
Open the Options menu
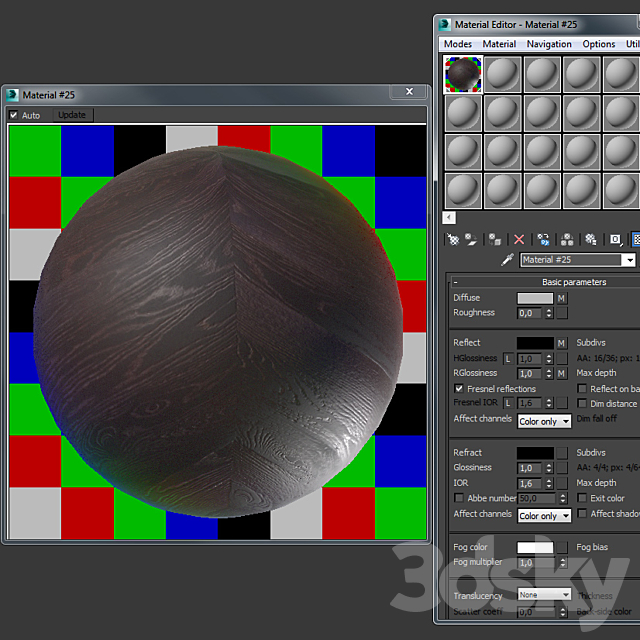pyautogui.click(x=598, y=44)
